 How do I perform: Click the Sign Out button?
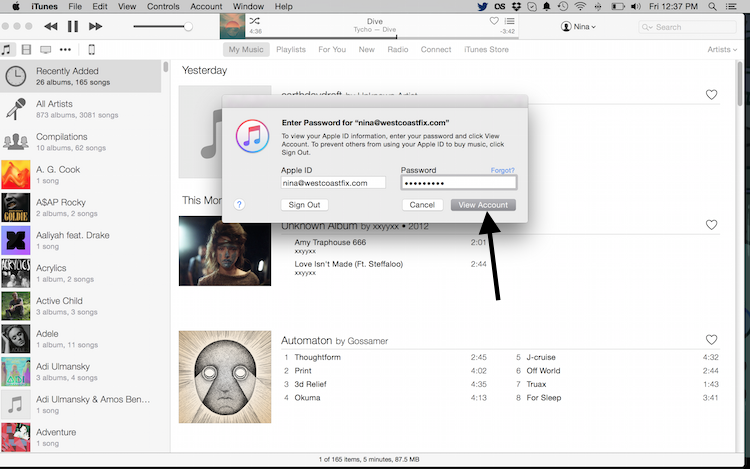tap(304, 205)
